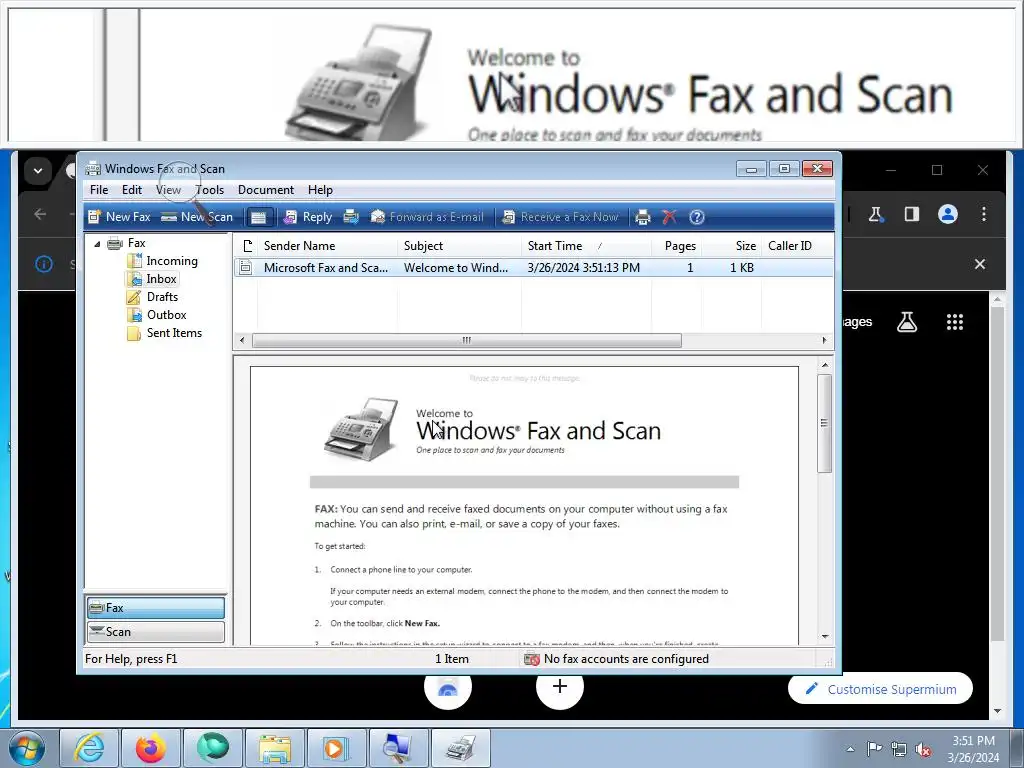This screenshot has width=1024, height=768.
Task: Open the Drafts folder
Action: point(162,296)
